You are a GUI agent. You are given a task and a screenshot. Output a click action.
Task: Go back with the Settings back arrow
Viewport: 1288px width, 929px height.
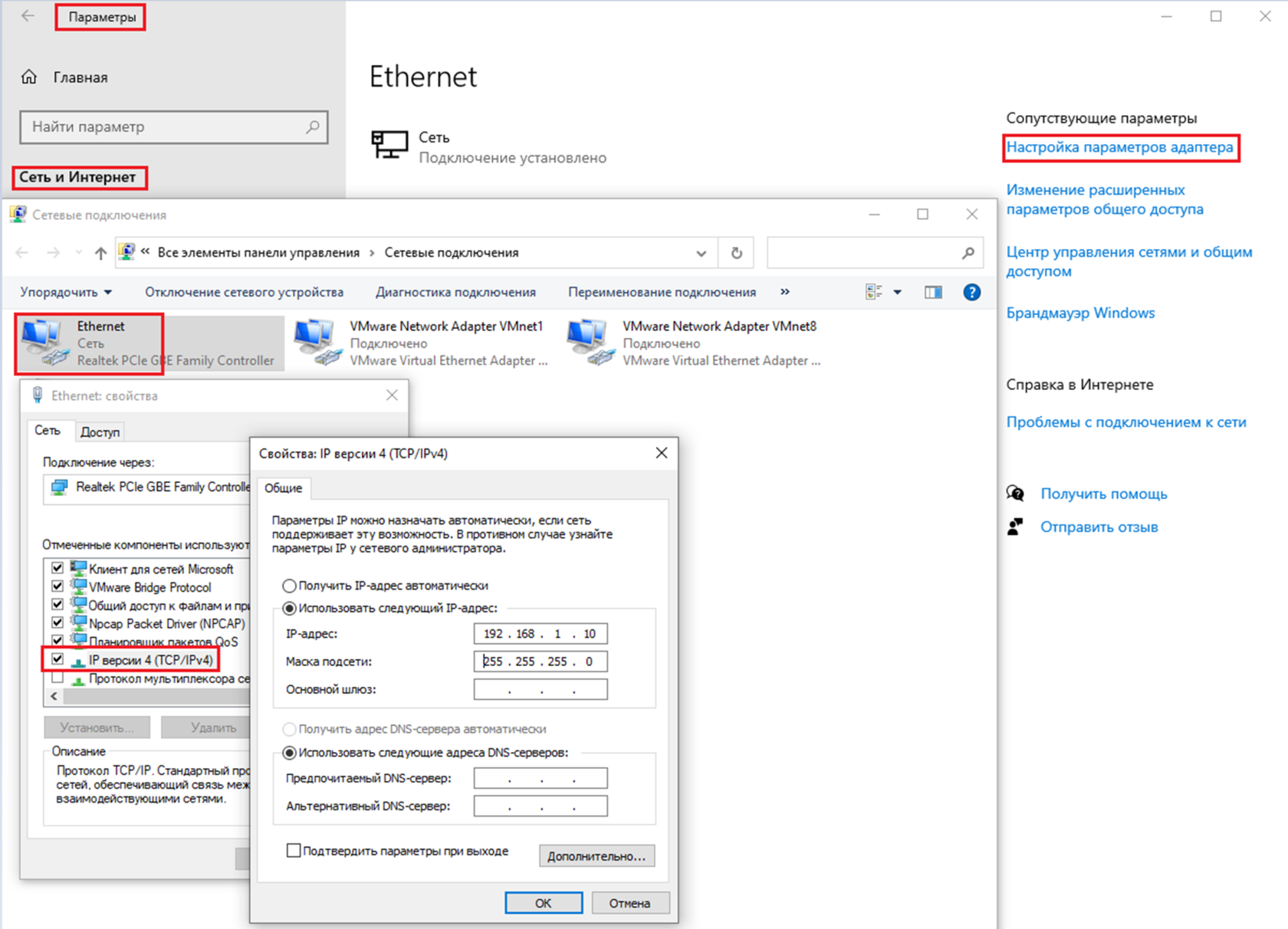point(28,16)
